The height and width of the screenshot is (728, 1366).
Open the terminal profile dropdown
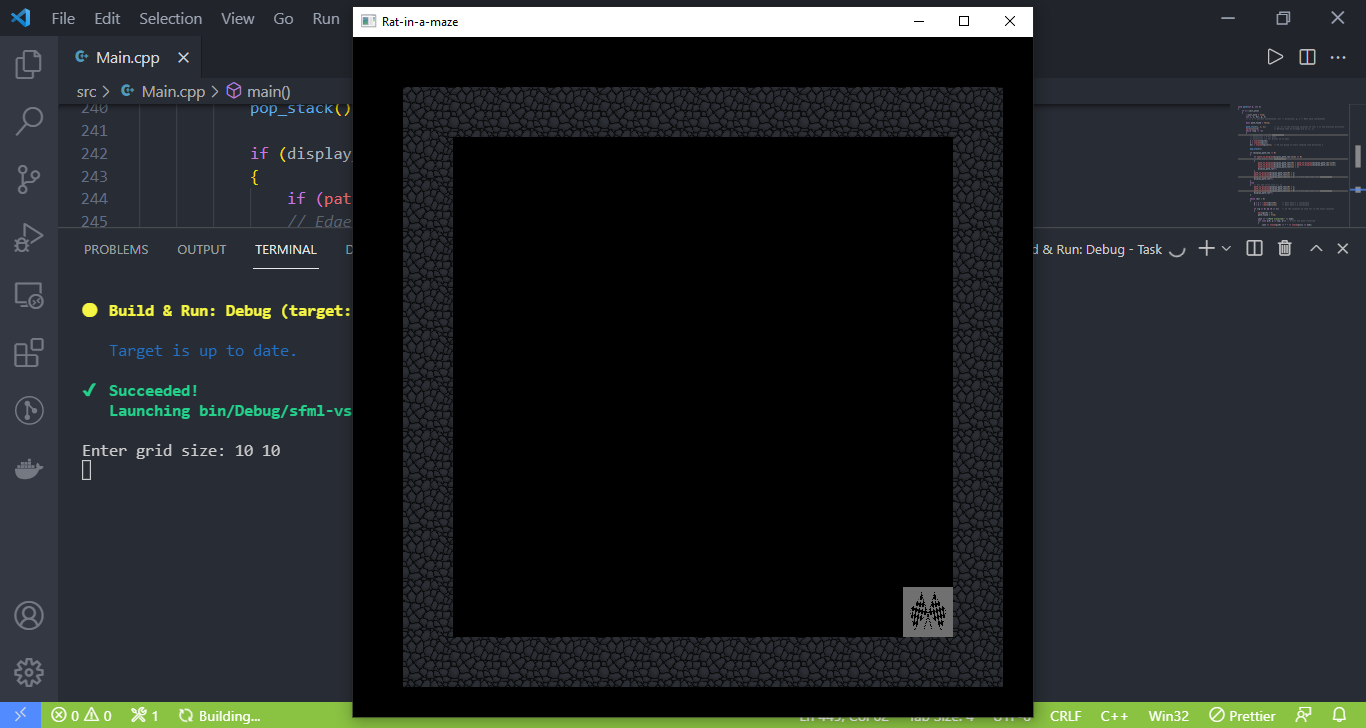[1226, 248]
